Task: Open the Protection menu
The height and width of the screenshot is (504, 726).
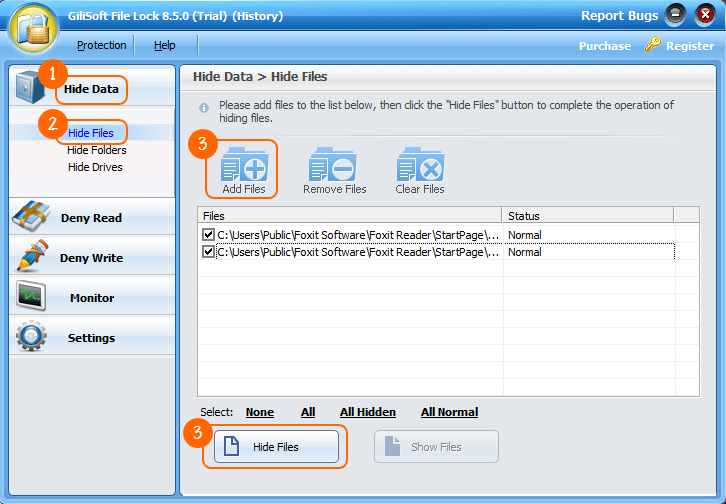Action: (101, 45)
